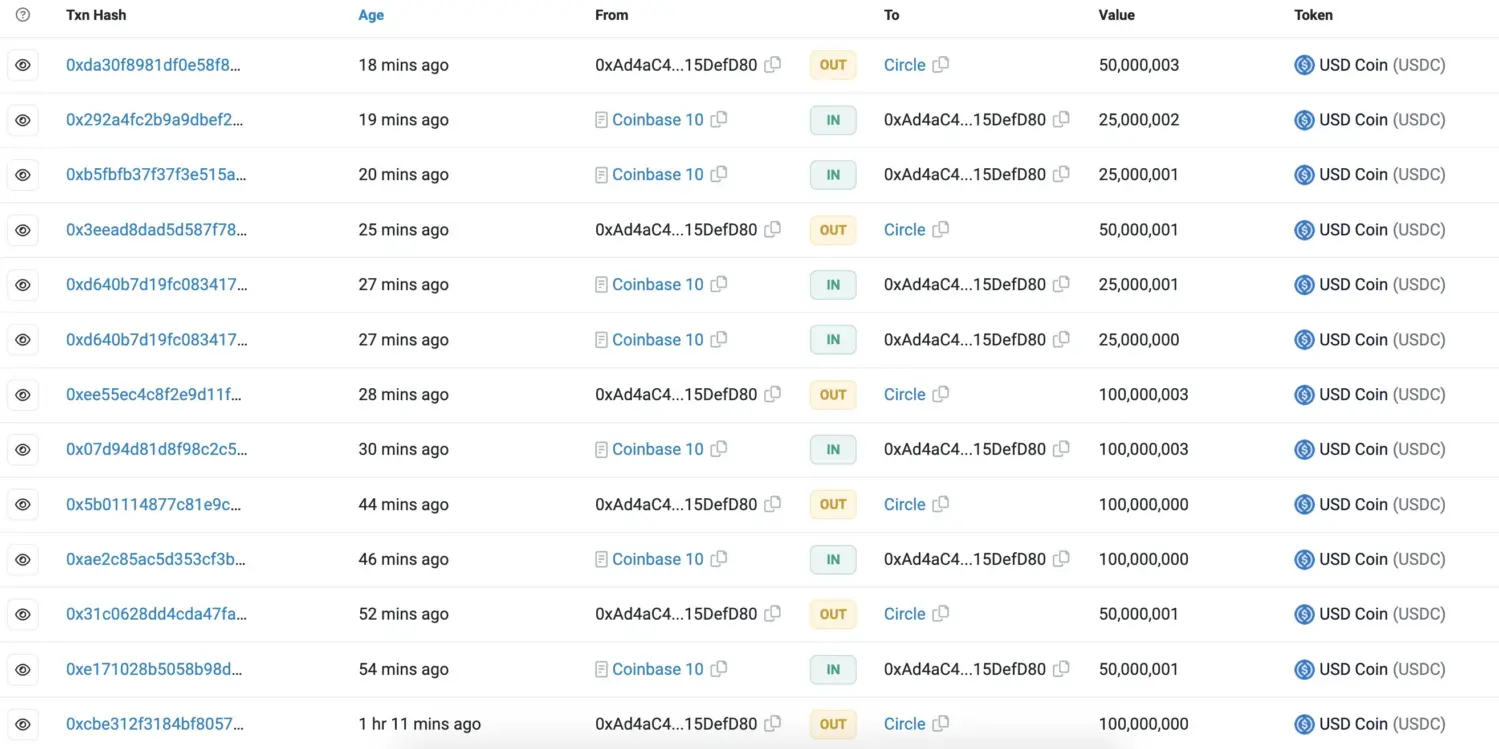Preview transaction 0xda30f8981df0e58f8 with the eye icon
Screen dimensions: 1499x749
click(x=23, y=64)
